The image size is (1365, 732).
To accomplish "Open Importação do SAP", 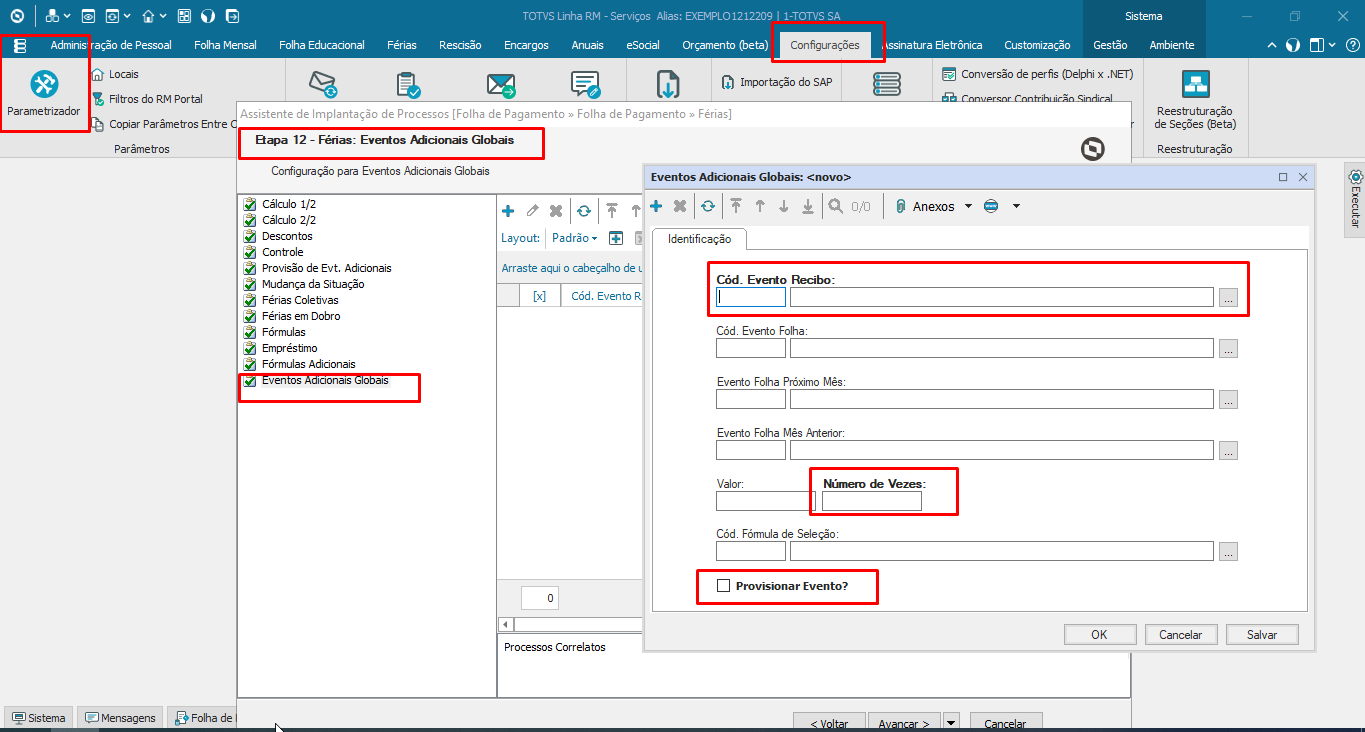I will pos(777,82).
